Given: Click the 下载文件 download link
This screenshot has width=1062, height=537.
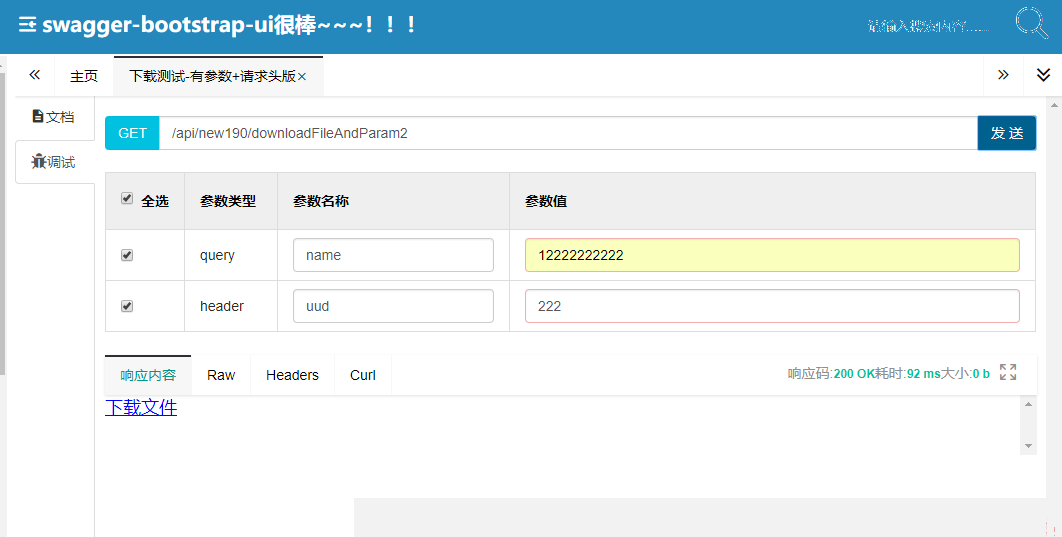Looking at the screenshot, I should pyautogui.click(x=141, y=407).
